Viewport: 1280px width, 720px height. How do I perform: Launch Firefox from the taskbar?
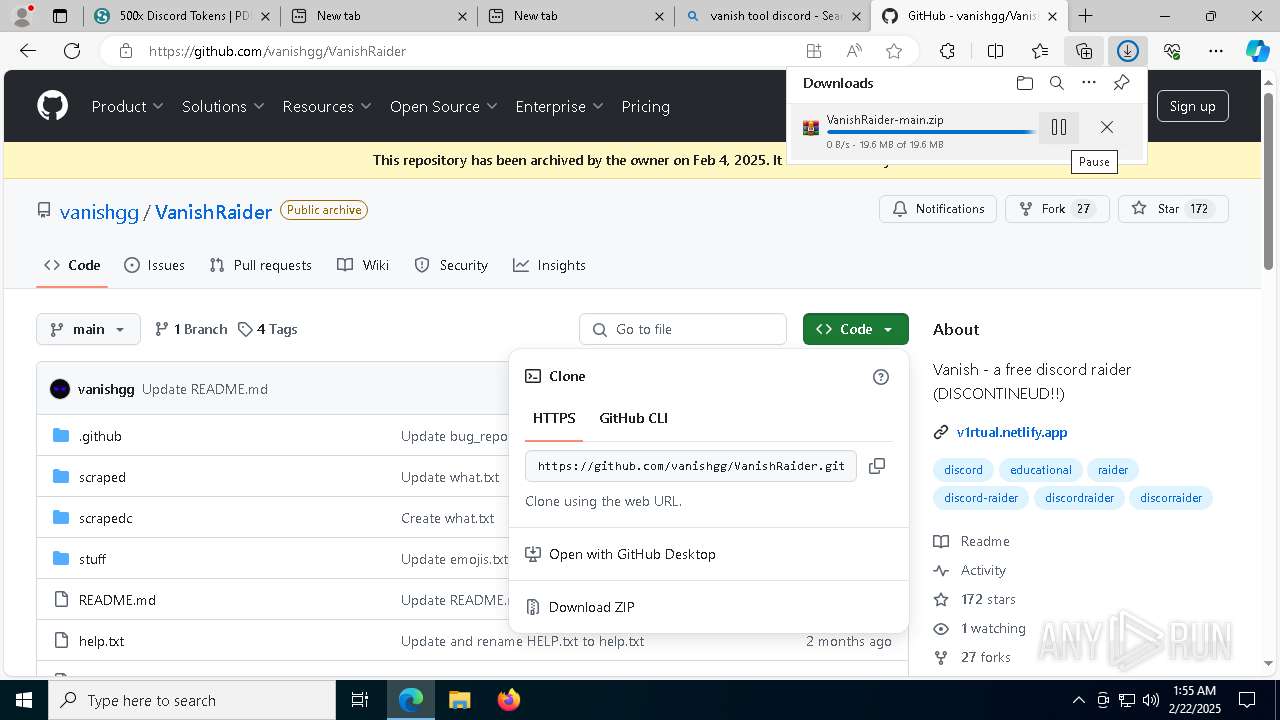[509, 700]
